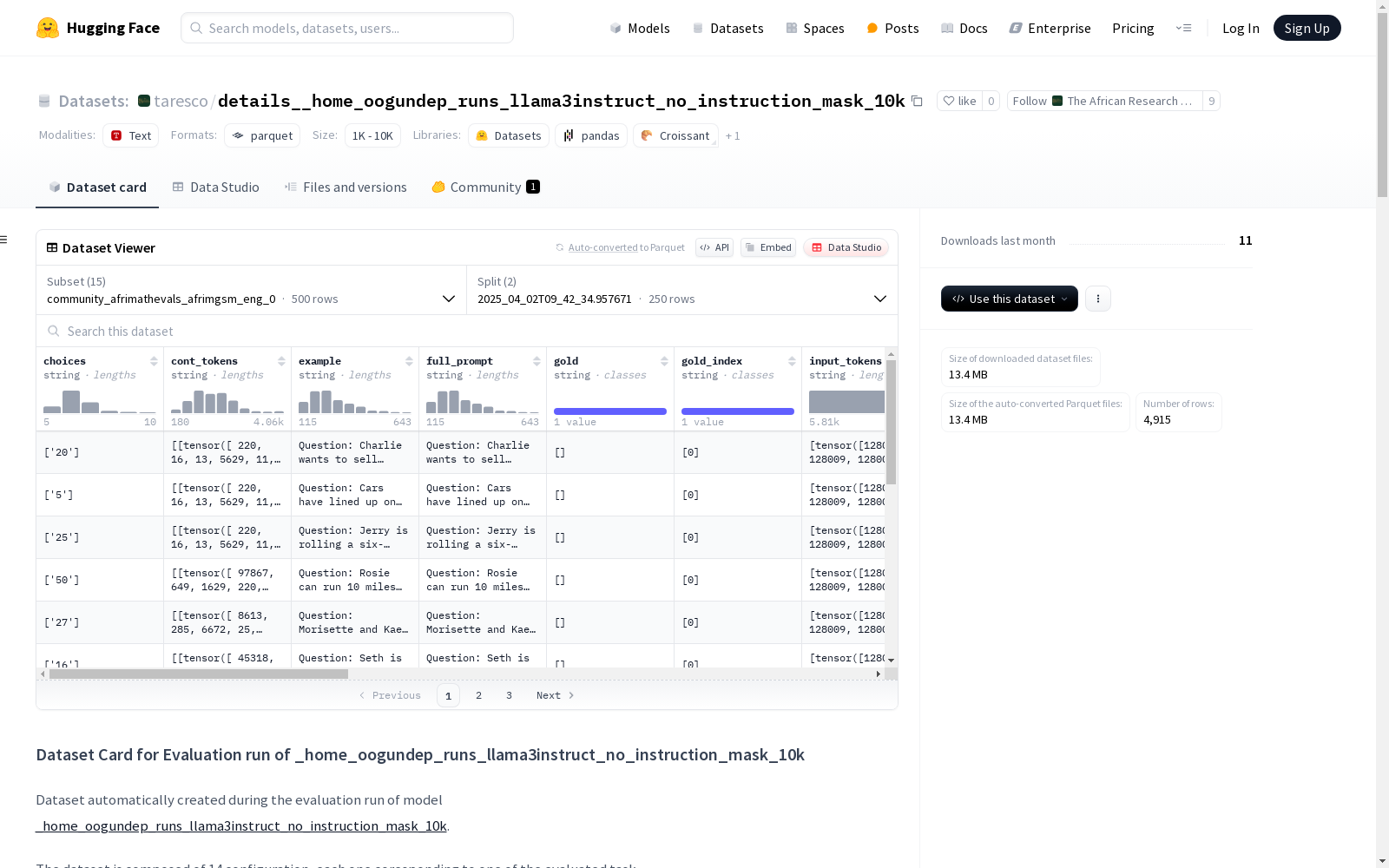Image resolution: width=1389 pixels, height=868 pixels.
Task: Click the Datasets library tag
Action: click(x=509, y=135)
